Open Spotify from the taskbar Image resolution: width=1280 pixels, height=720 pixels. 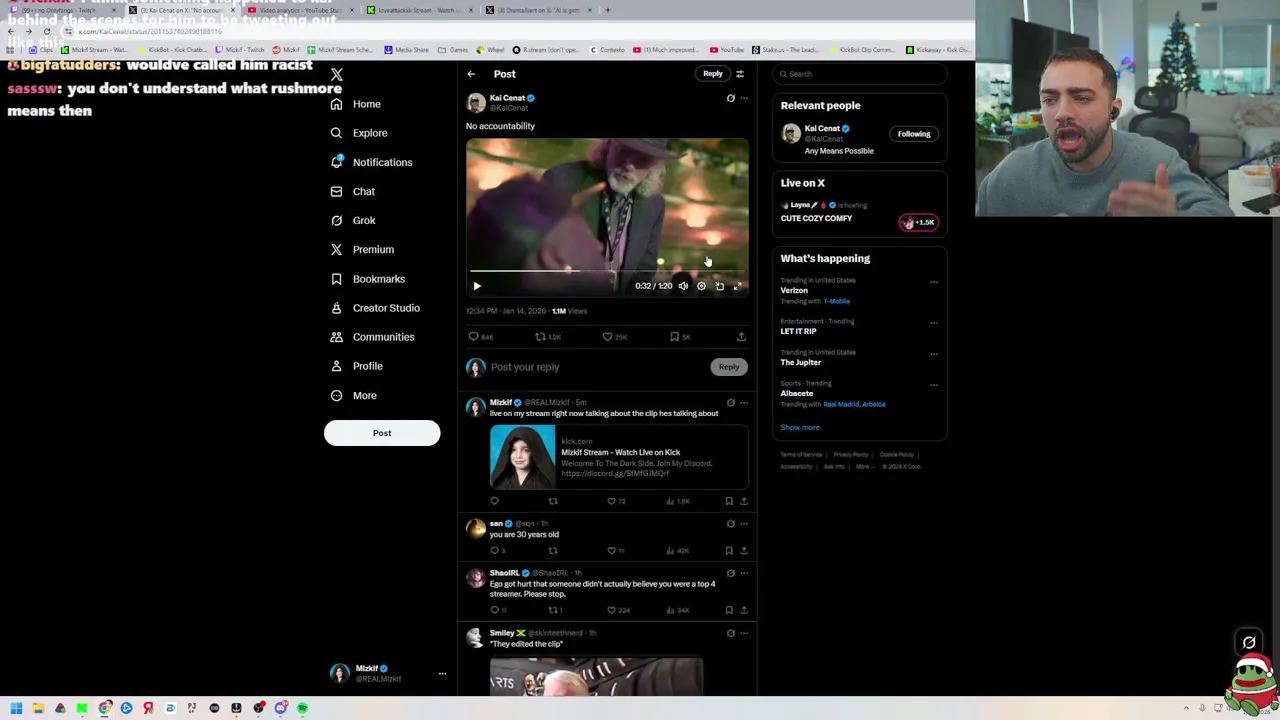pyautogui.click(x=302, y=709)
